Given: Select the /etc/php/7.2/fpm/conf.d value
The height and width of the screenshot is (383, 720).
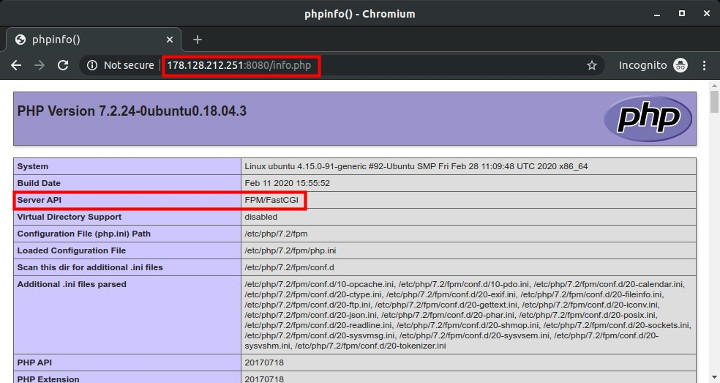Looking at the screenshot, I should tap(289, 267).
